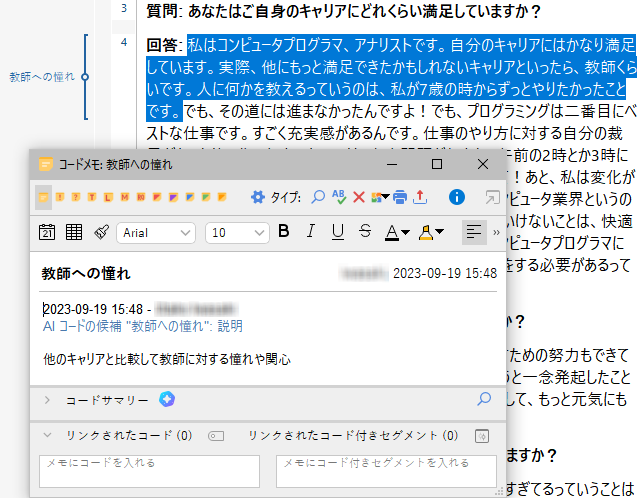Screen dimensions: 638x498
Task: Select the red-corner memo type icon
Action: [157, 197]
